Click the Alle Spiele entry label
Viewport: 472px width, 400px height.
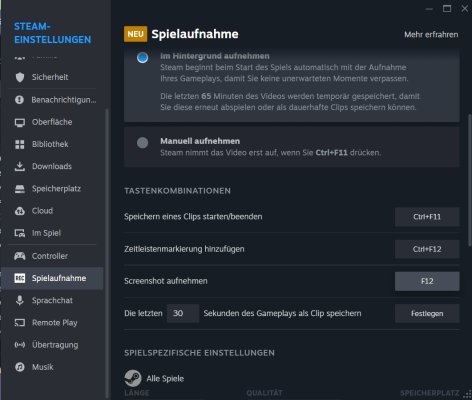(x=165, y=379)
